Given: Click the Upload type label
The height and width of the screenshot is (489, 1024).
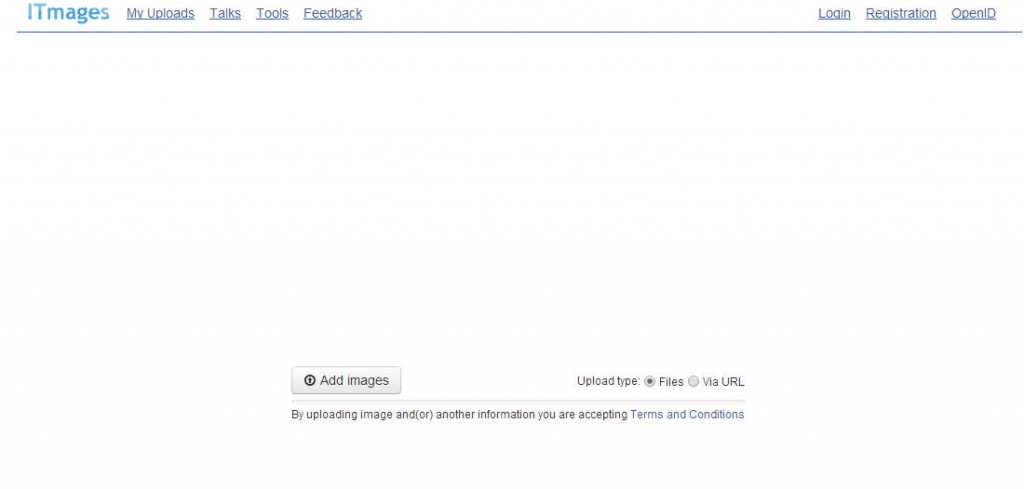Looking at the screenshot, I should click(609, 381).
